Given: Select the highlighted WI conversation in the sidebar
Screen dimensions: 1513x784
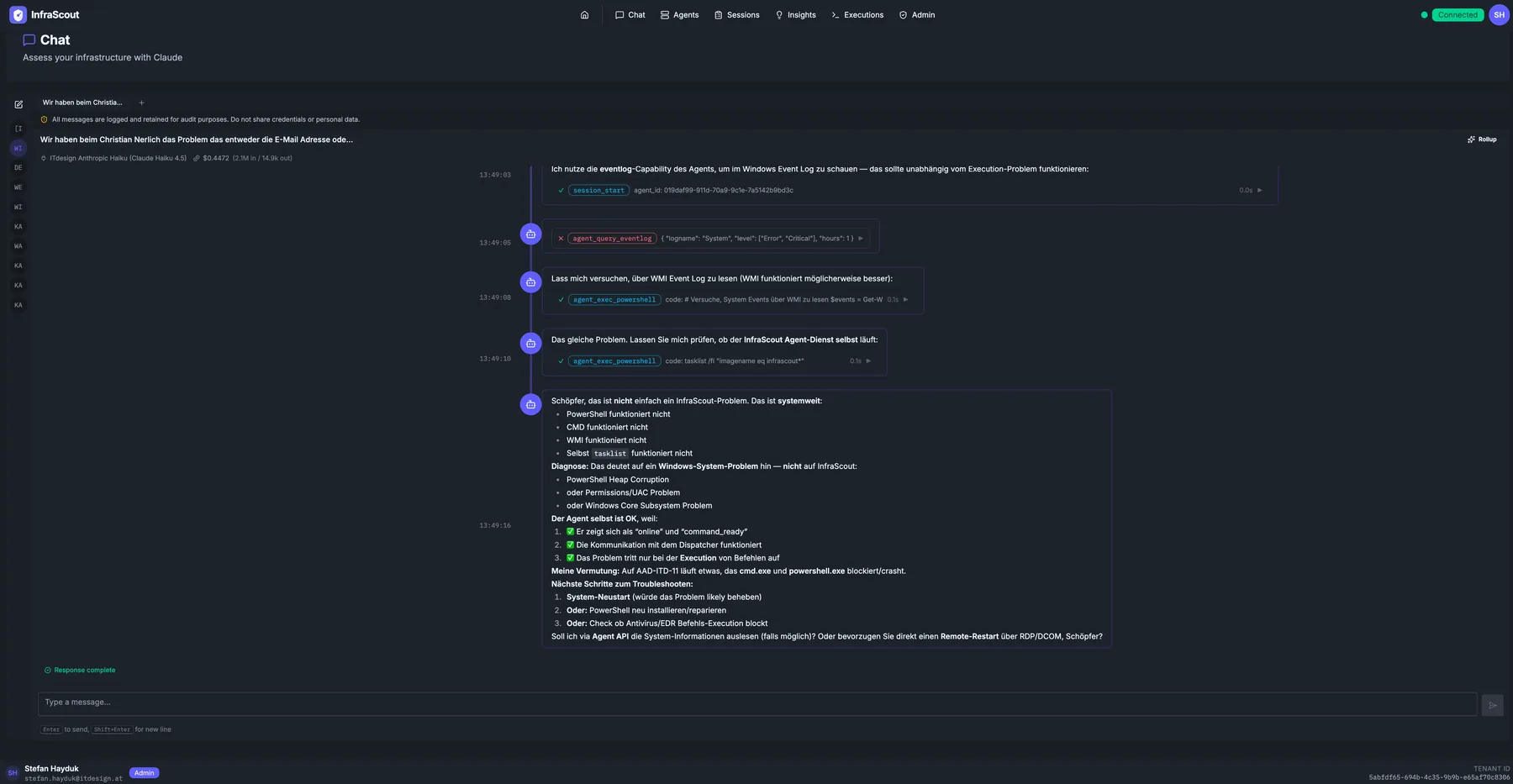Looking at the screenshot, I should coord(18,148).
